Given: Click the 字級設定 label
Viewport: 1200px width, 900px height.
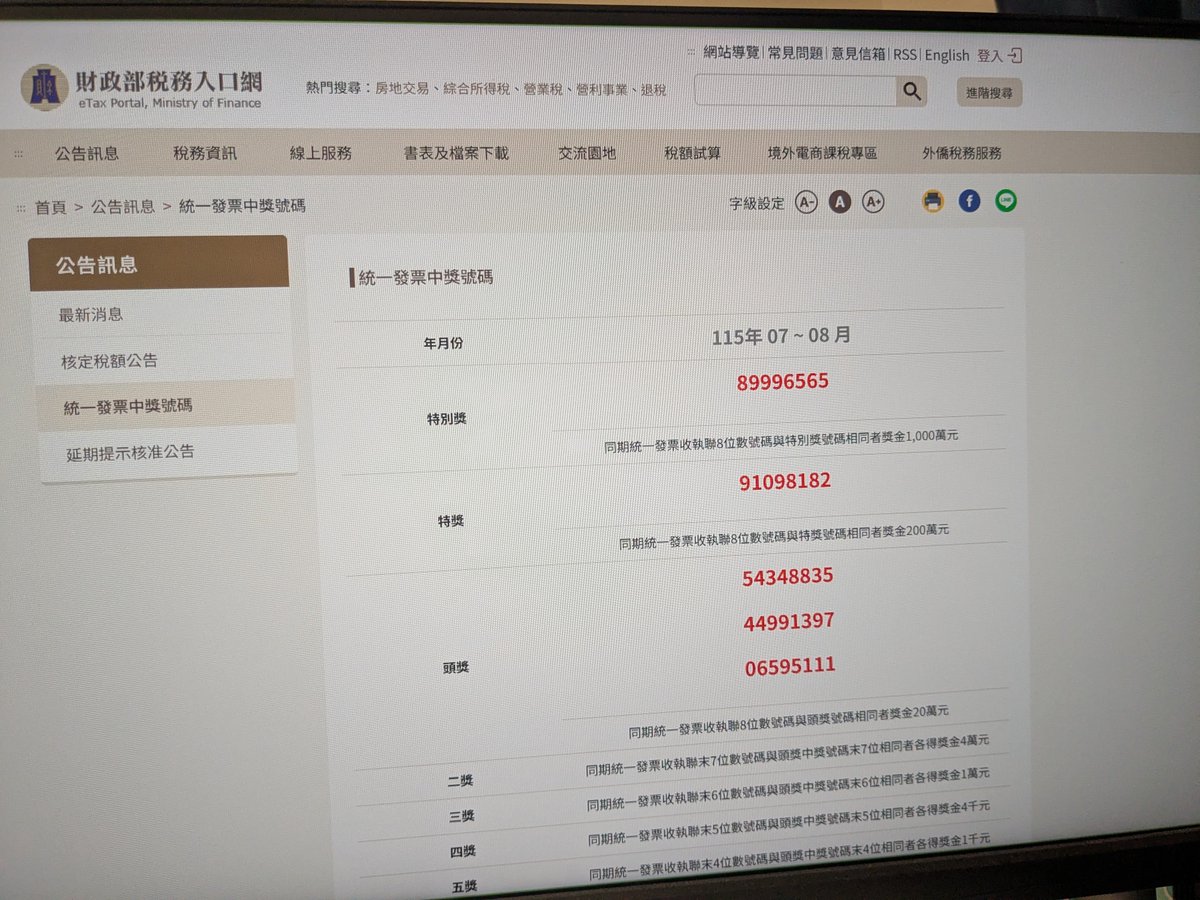Looking at the screenshot, I should (757, 203).
